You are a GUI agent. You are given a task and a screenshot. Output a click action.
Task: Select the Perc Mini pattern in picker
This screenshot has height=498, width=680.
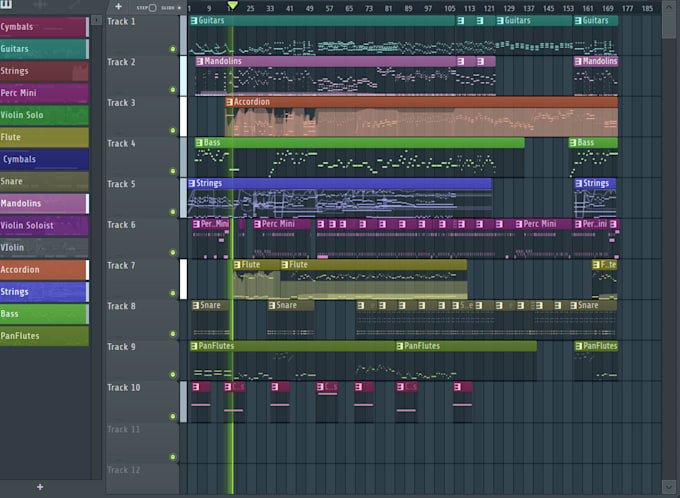(x=44, y=93)
